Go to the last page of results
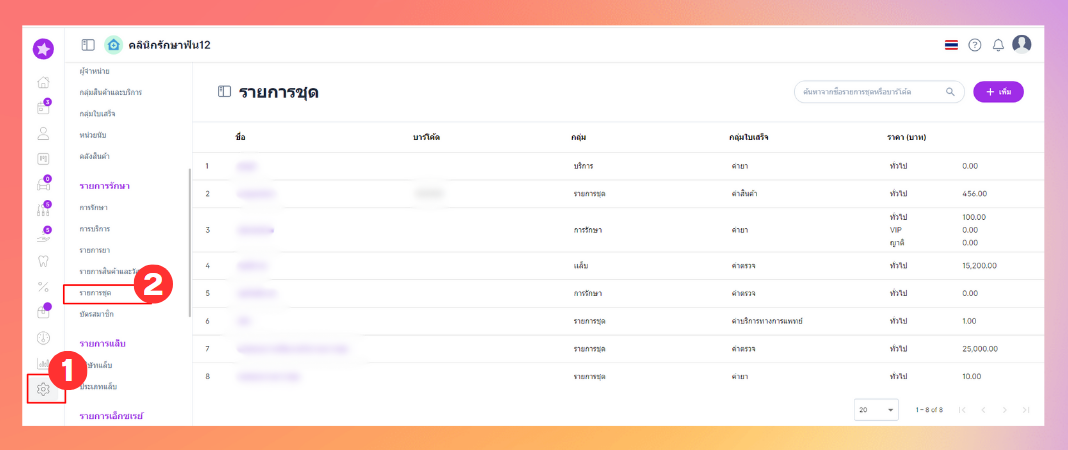The height and width of the screenshot is (450, 1068). (x=1026, y=410)
